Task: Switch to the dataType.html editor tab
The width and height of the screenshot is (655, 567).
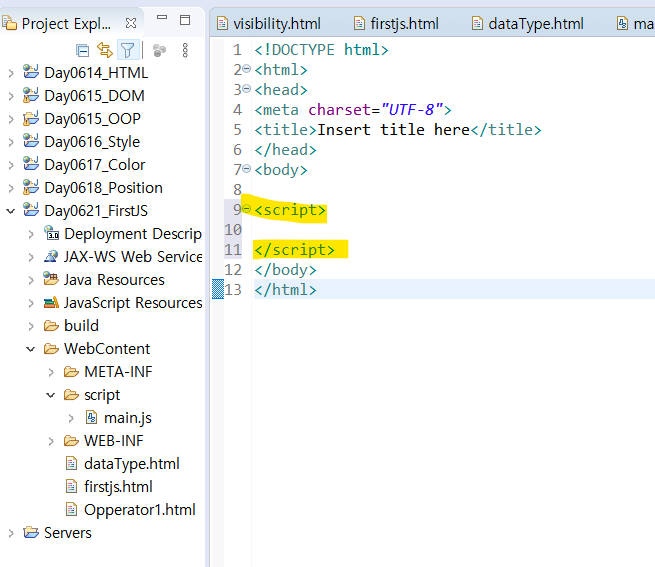Action: (528, 24)
